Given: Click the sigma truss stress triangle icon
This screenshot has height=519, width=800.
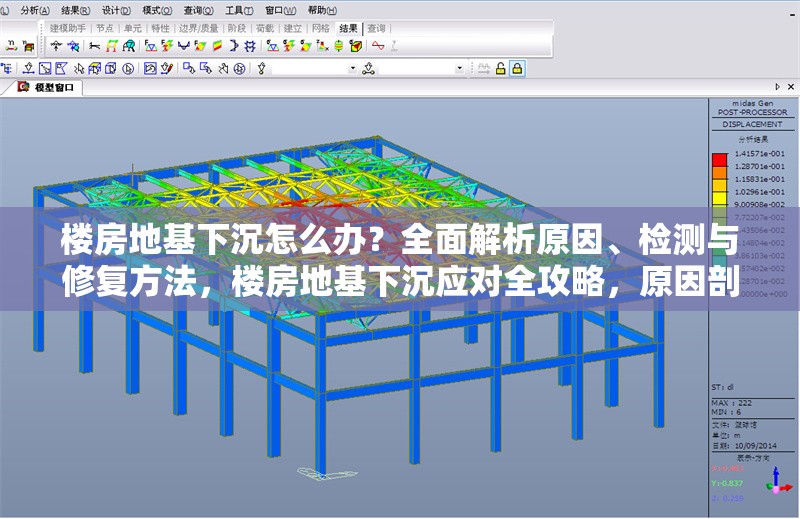Looking at the screenshot, I should click(272, 46).
